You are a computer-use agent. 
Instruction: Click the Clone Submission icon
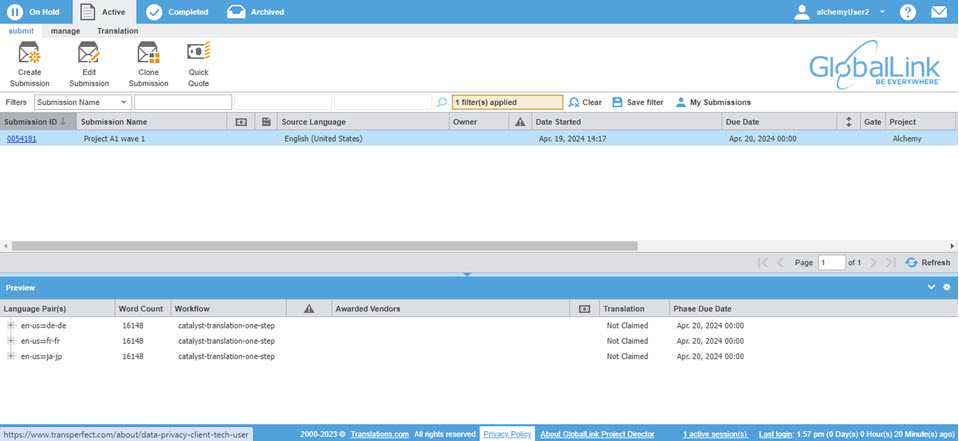(148, 54)
